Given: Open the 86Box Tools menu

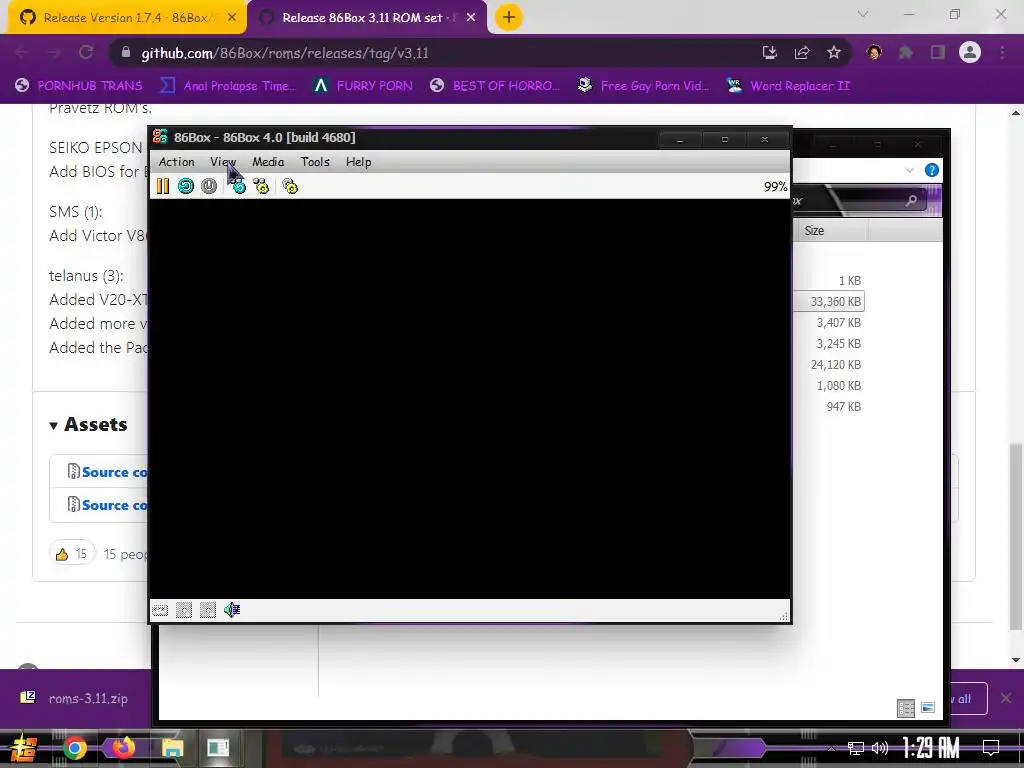Looking at the screenshot, I should (315, 162).
